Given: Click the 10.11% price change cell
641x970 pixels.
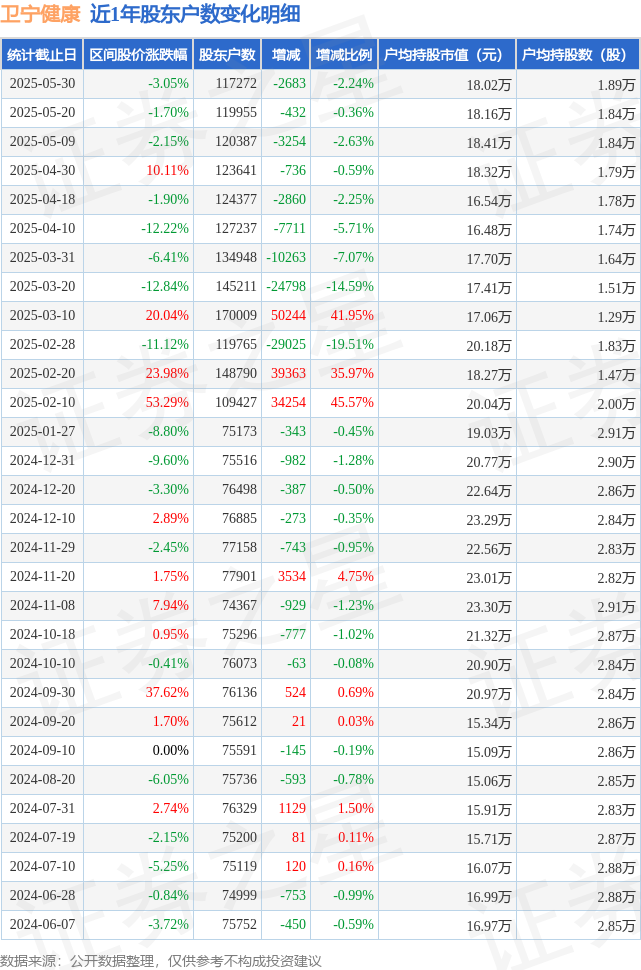Looking at the screenshot, I should [x=168, y=171].
